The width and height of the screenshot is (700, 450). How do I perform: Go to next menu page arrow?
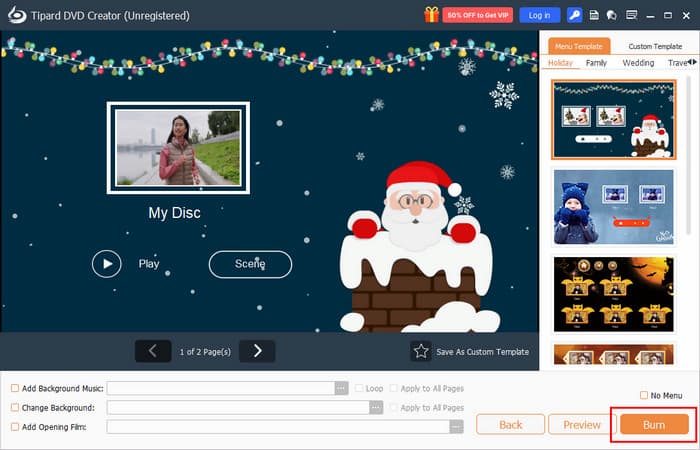[x=257, y=351]
